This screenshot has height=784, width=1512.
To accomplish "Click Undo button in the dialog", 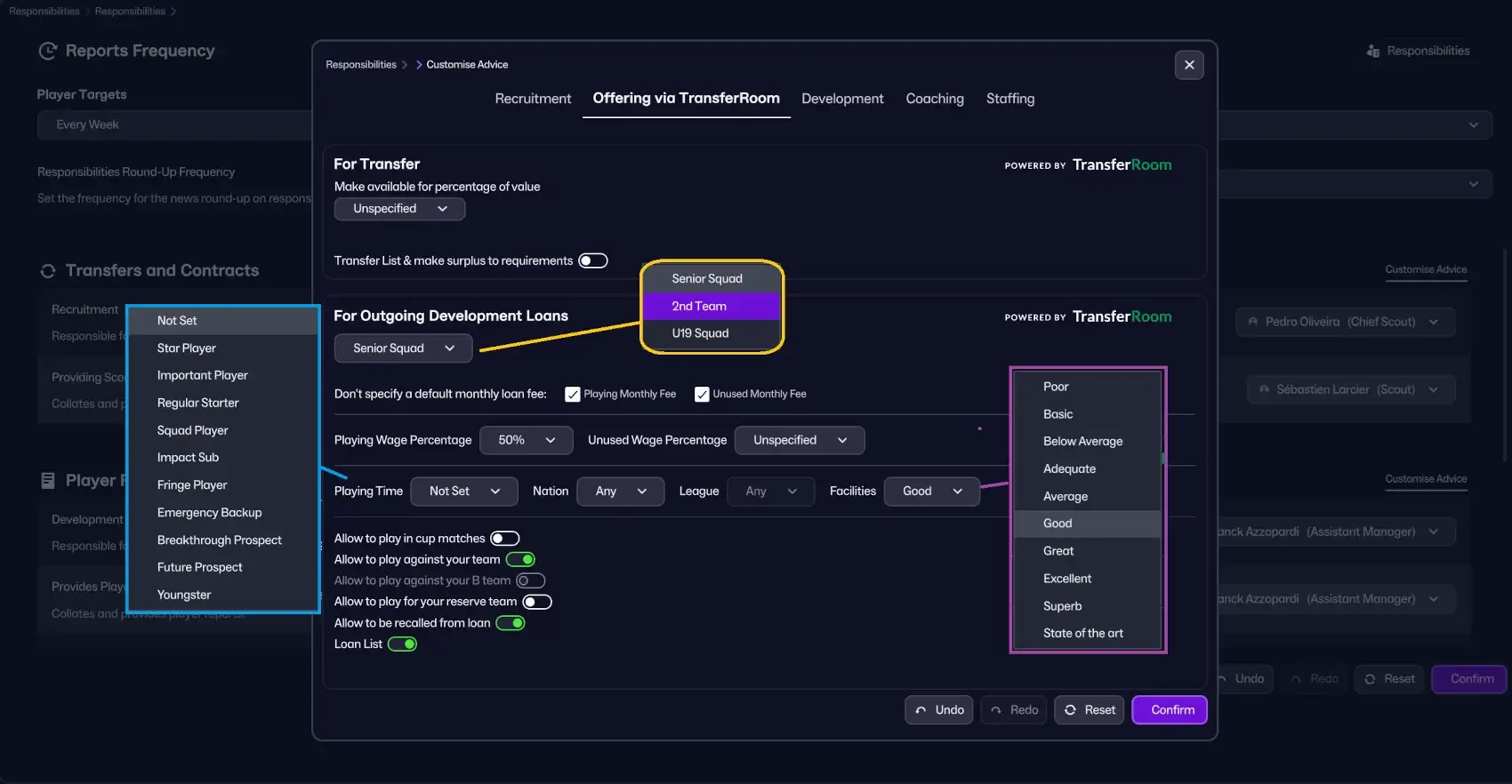I will (939, 710).
